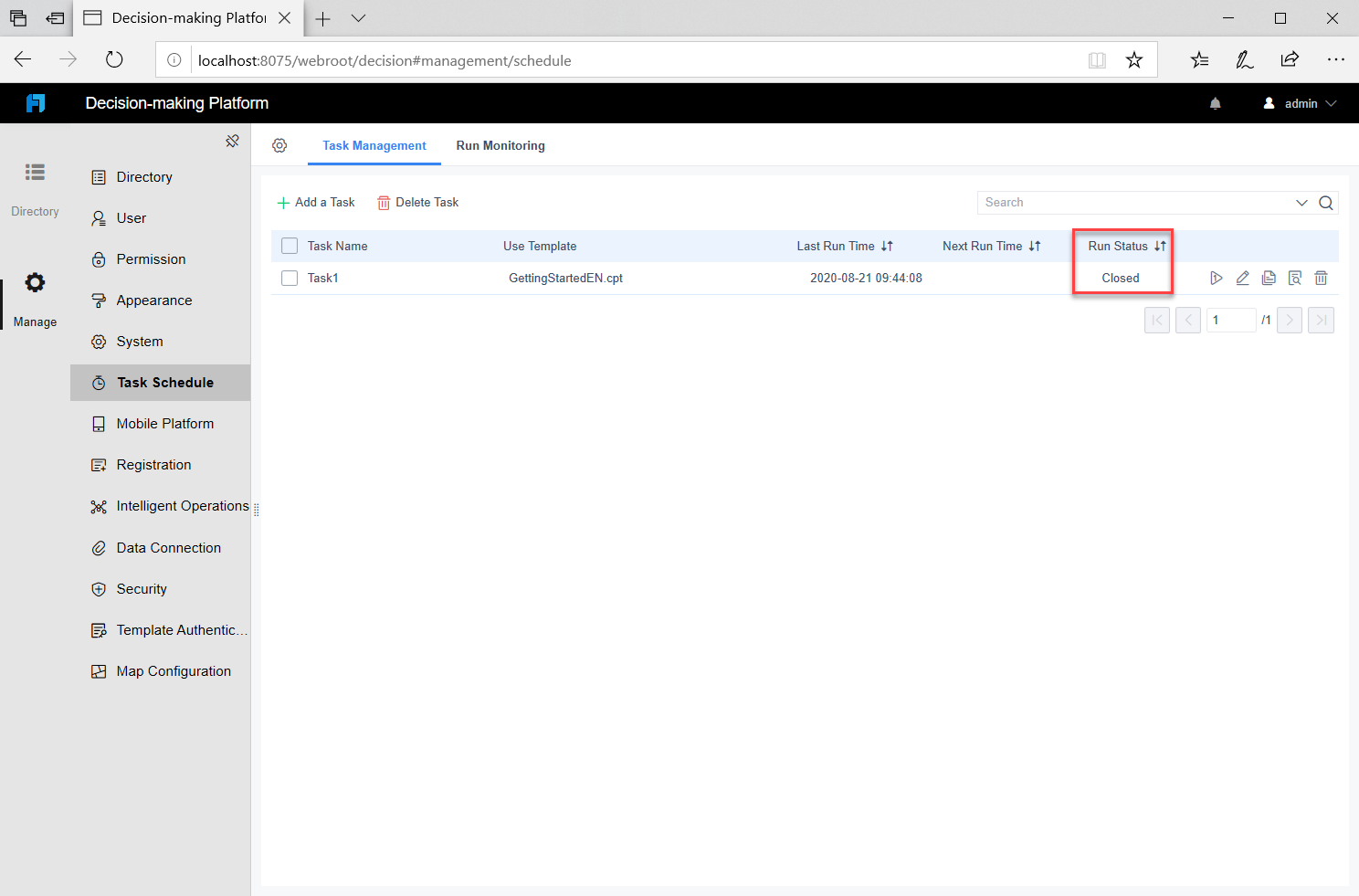Tick the select-all checkbox in the table header
The image size is (1359, 896).
(x=290, y=246)
